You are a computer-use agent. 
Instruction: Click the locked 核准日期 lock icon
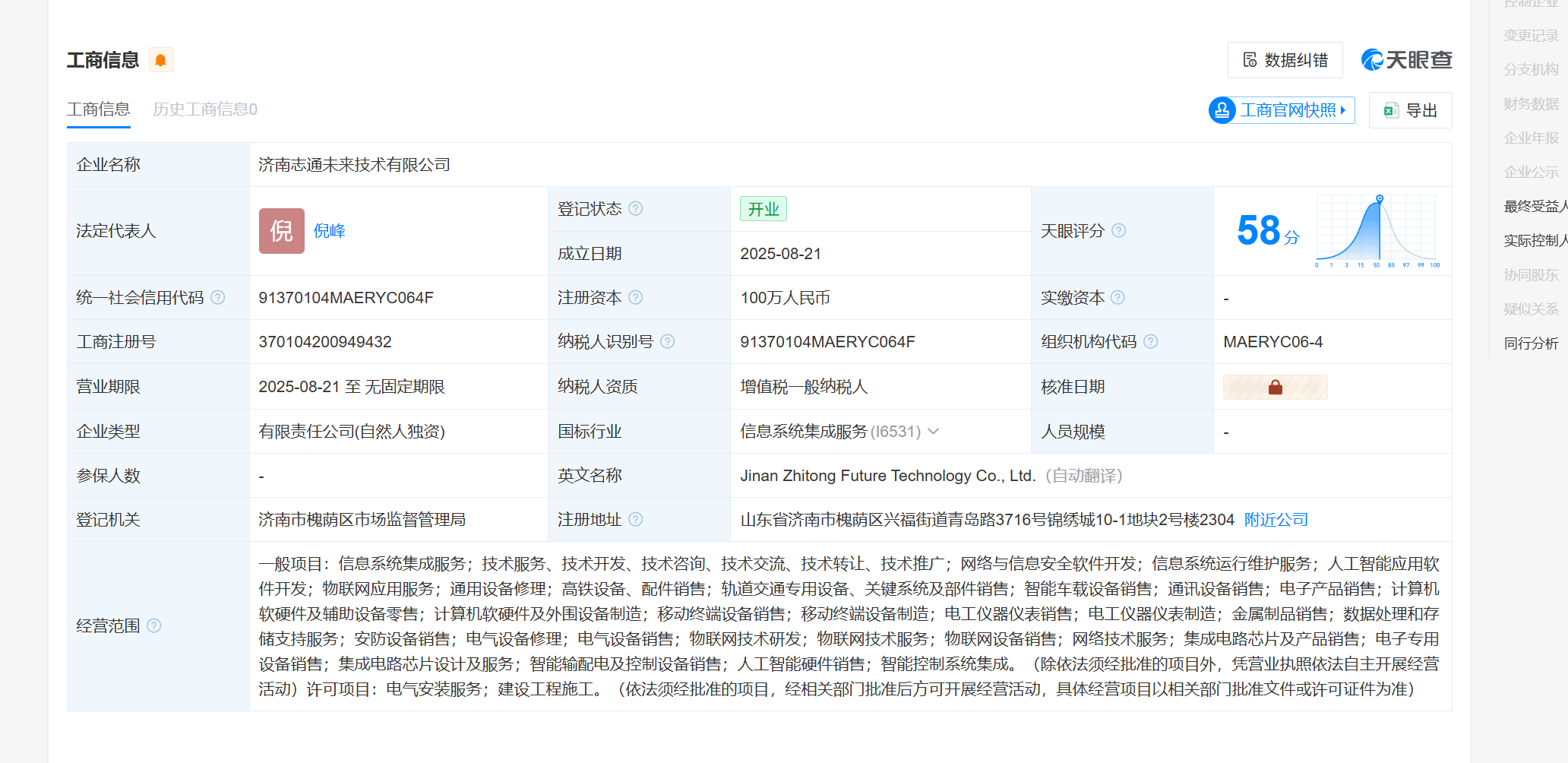(x=1275, y=388)
